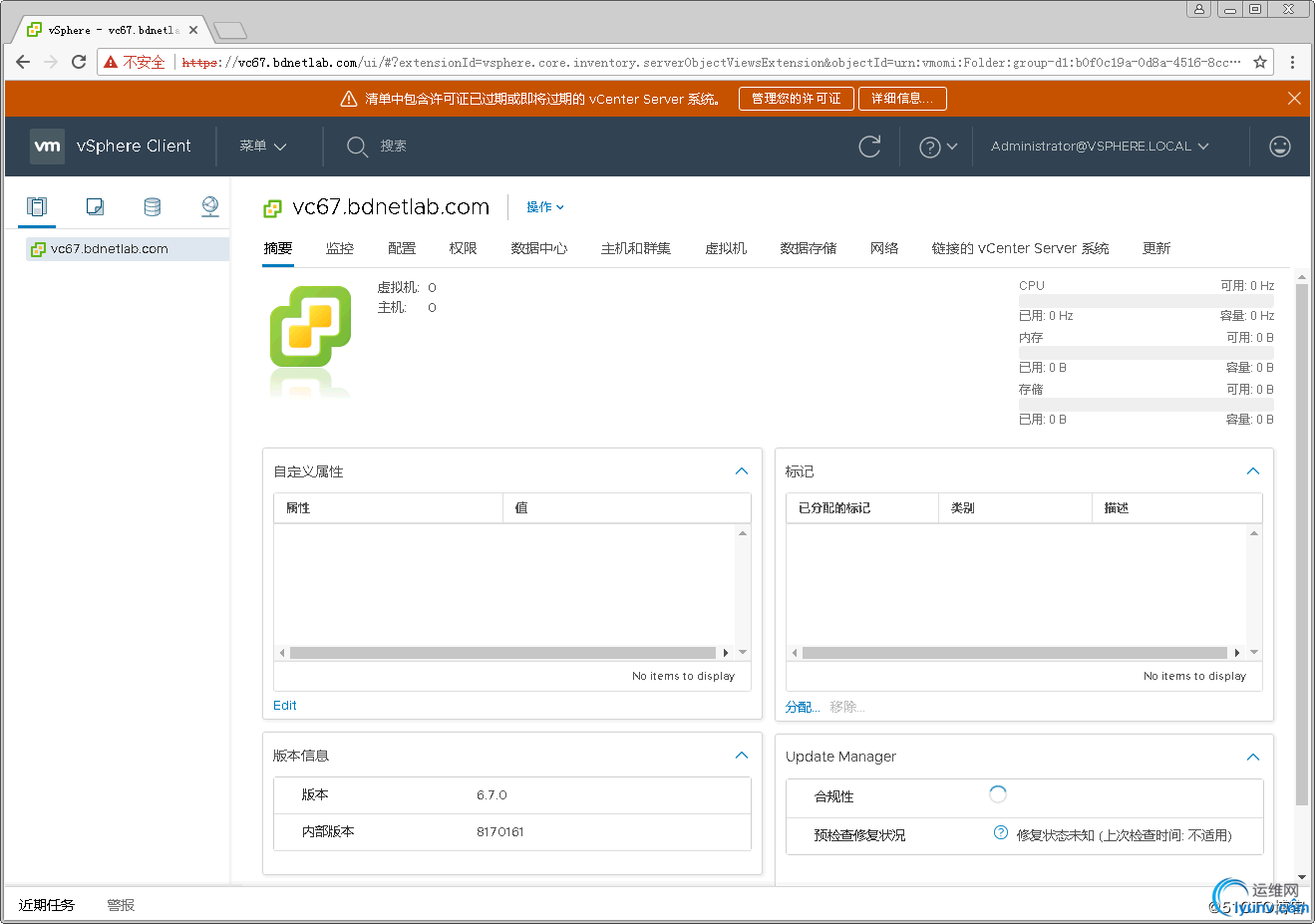Open the 权限 tab
The height and width of the screenshot is (924, 1315).
tap(463, 248)
